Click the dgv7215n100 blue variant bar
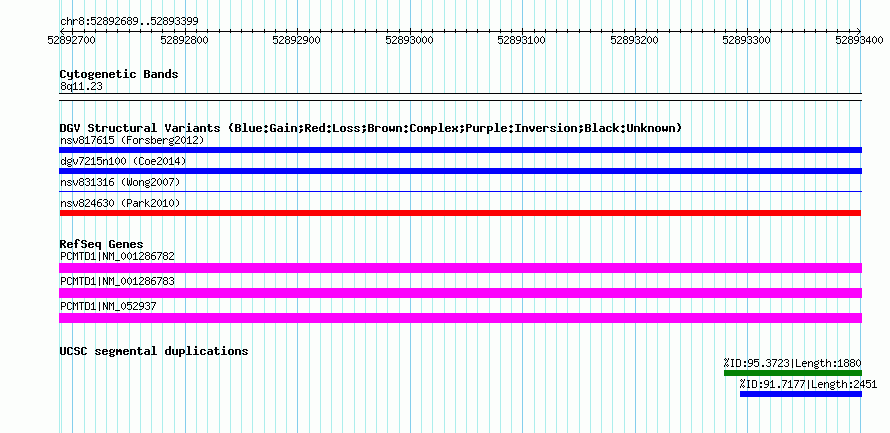 [x=460, y=171]
